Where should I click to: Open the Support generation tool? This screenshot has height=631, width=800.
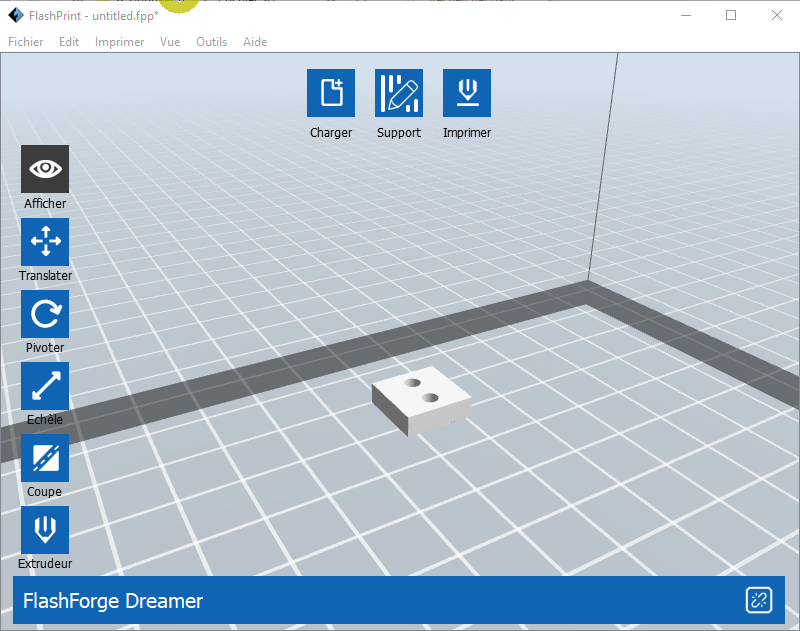tap(399, 93)
